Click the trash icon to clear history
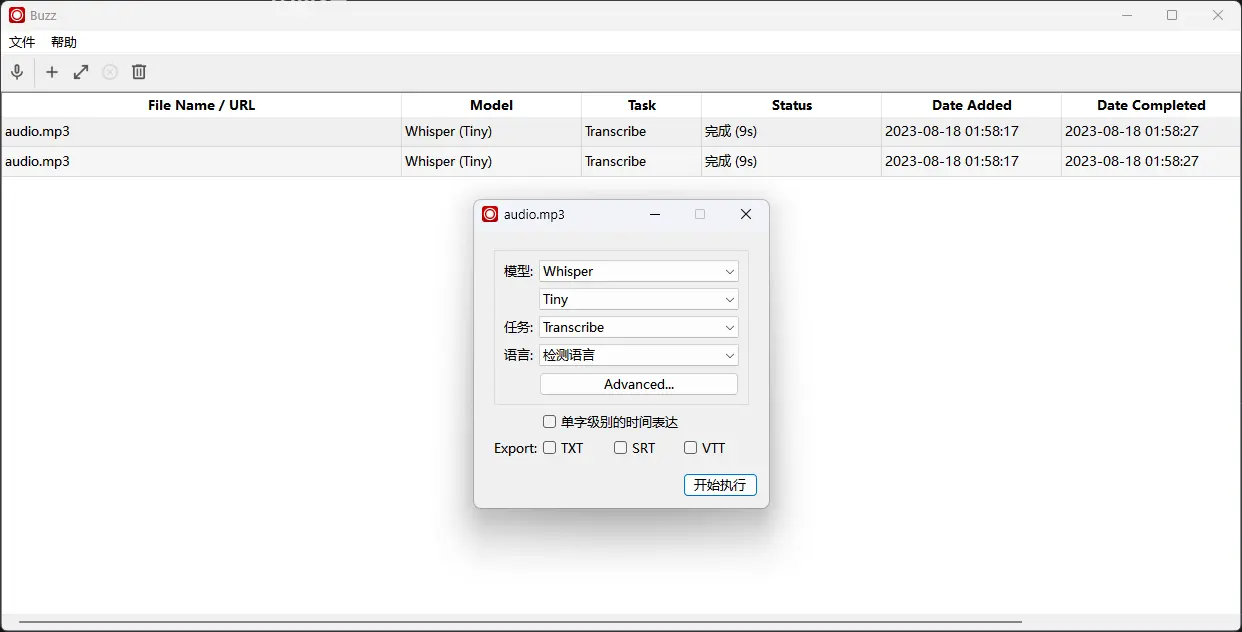 tap(139, 72)
